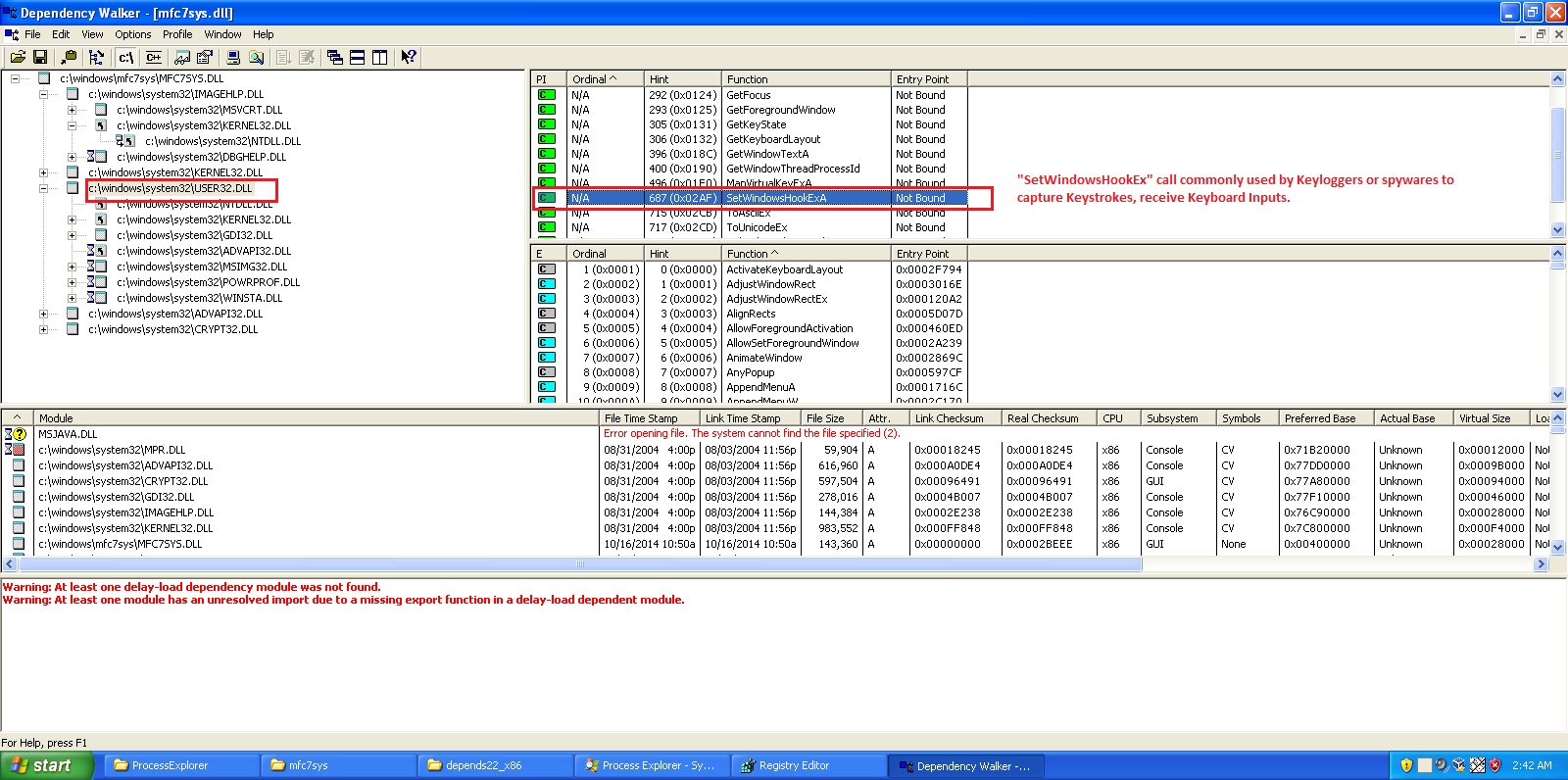Sort imports by the PI column header
Viewport: 1568px width, 780px height.
549,79
